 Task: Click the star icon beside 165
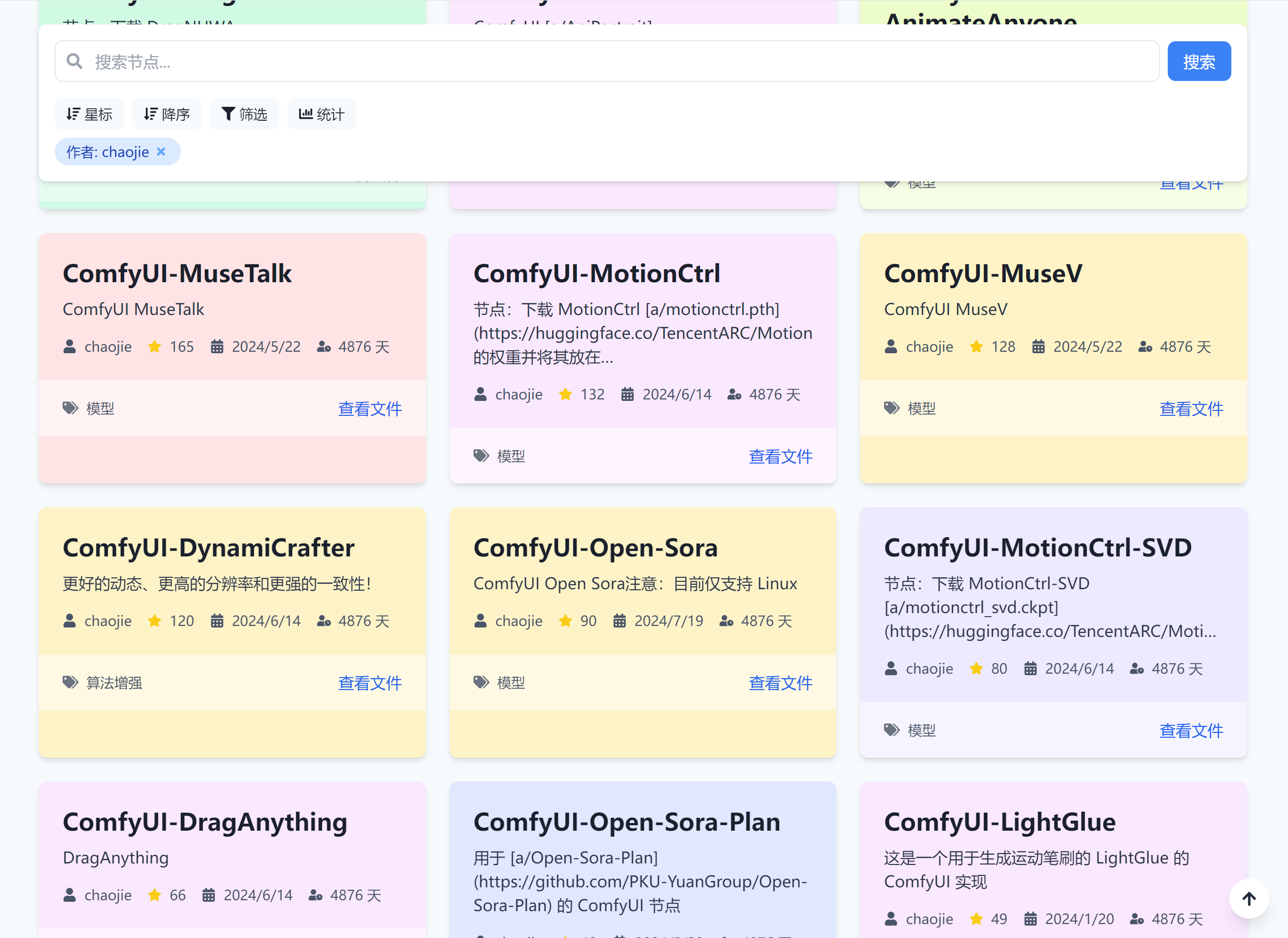(x=155, y=346)
